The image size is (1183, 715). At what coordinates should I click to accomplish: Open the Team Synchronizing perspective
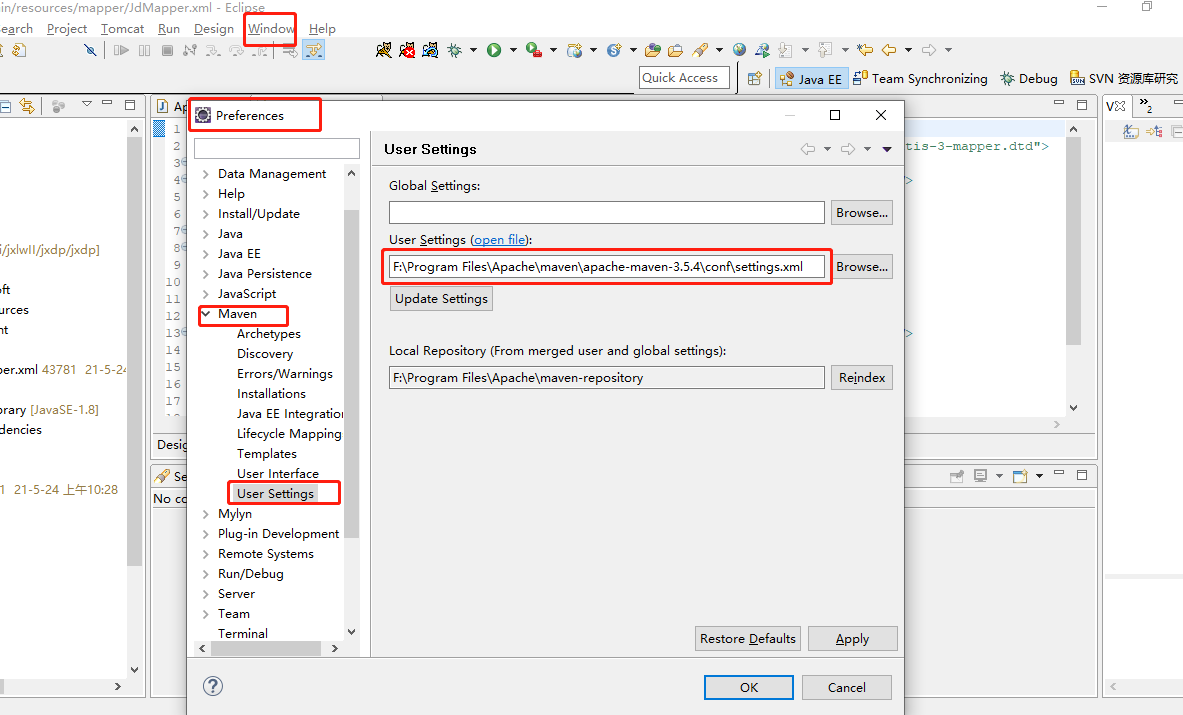tap(920, 77)
